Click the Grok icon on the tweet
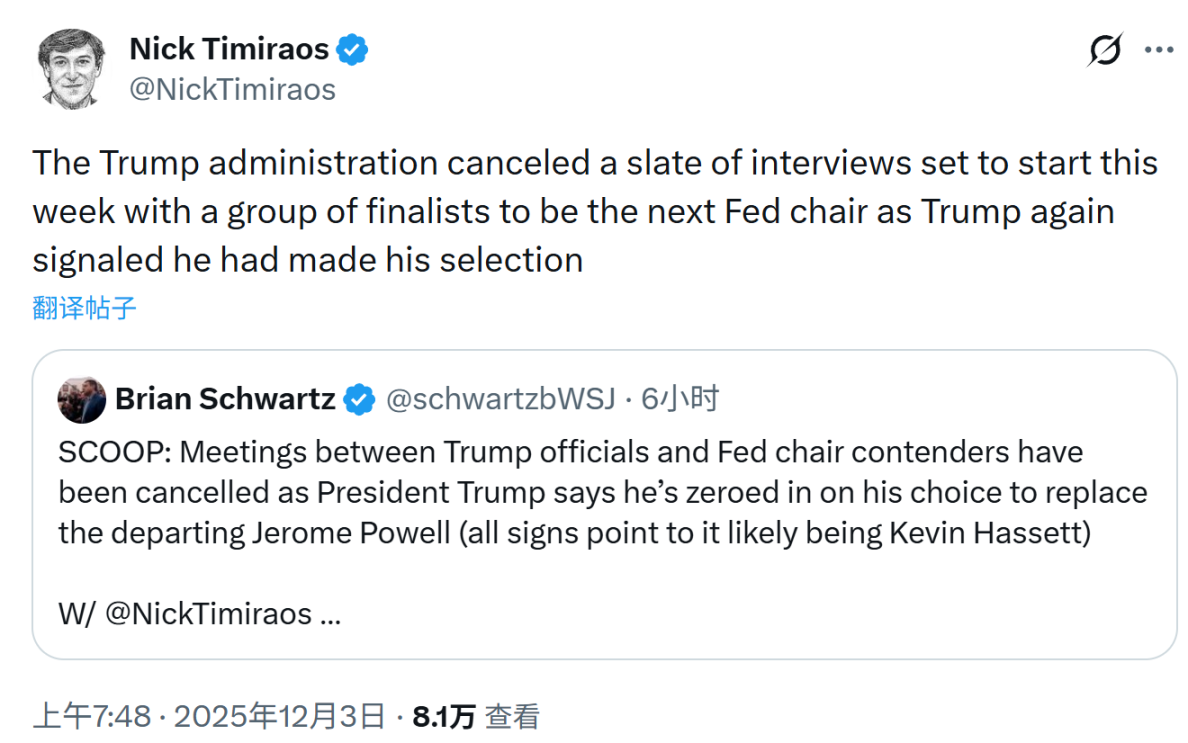The image size is (1188, 743). [1103, 48]
